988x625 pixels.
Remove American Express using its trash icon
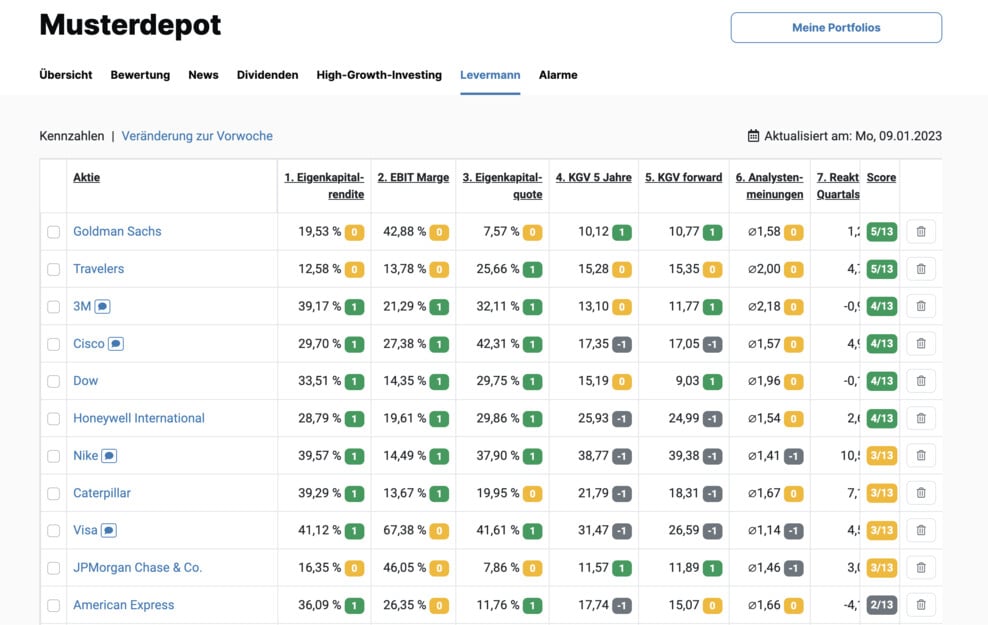[921, 605]
